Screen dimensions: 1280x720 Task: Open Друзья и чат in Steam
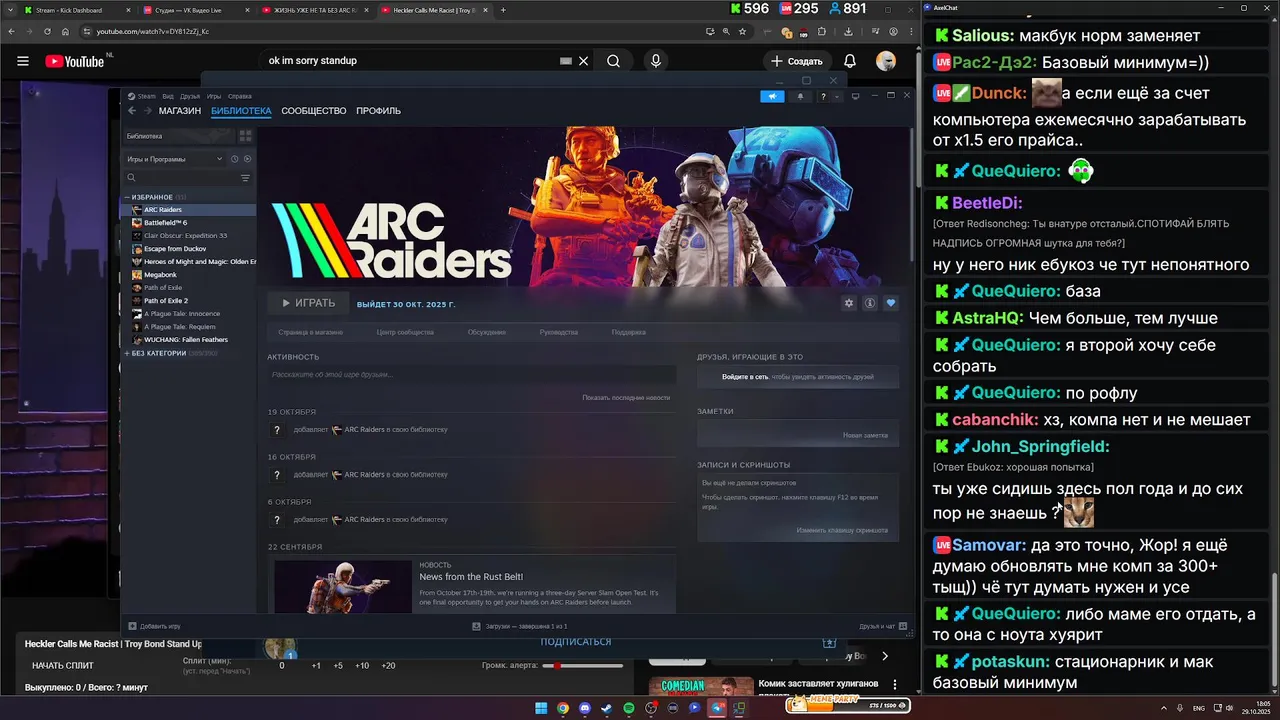(883, 626)
